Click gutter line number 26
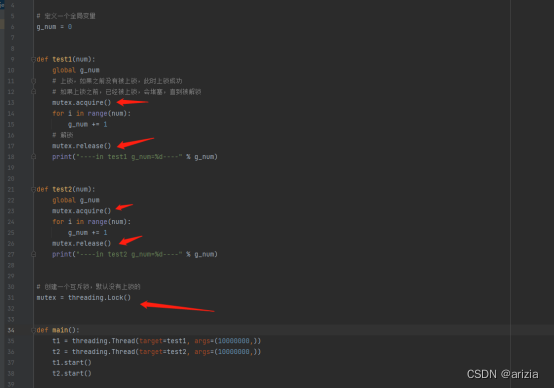554x389 pixels. click(x=11, y=243)
